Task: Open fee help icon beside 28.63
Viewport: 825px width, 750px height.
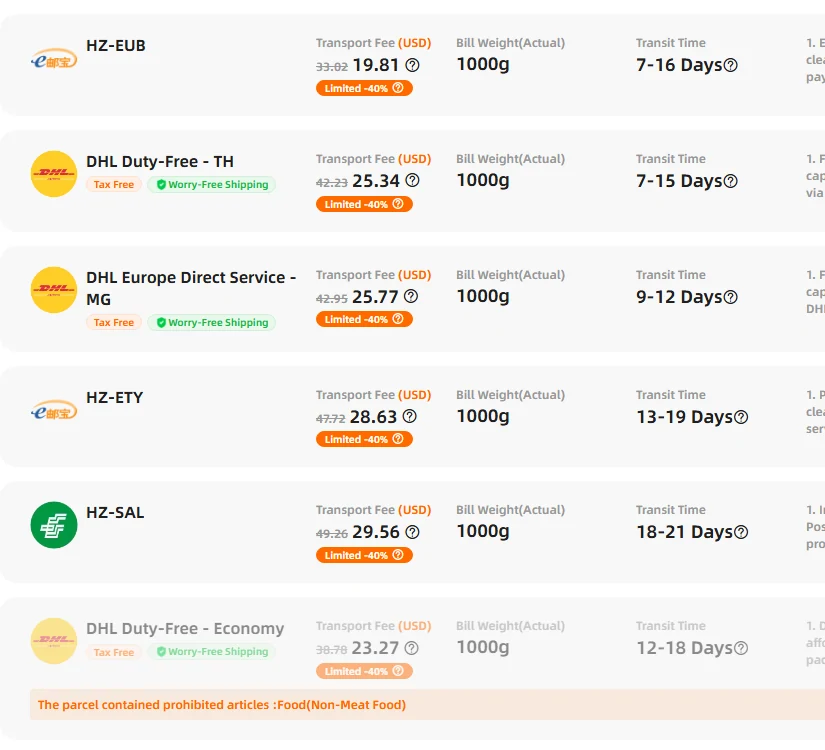Action: (x=409, y=416)
